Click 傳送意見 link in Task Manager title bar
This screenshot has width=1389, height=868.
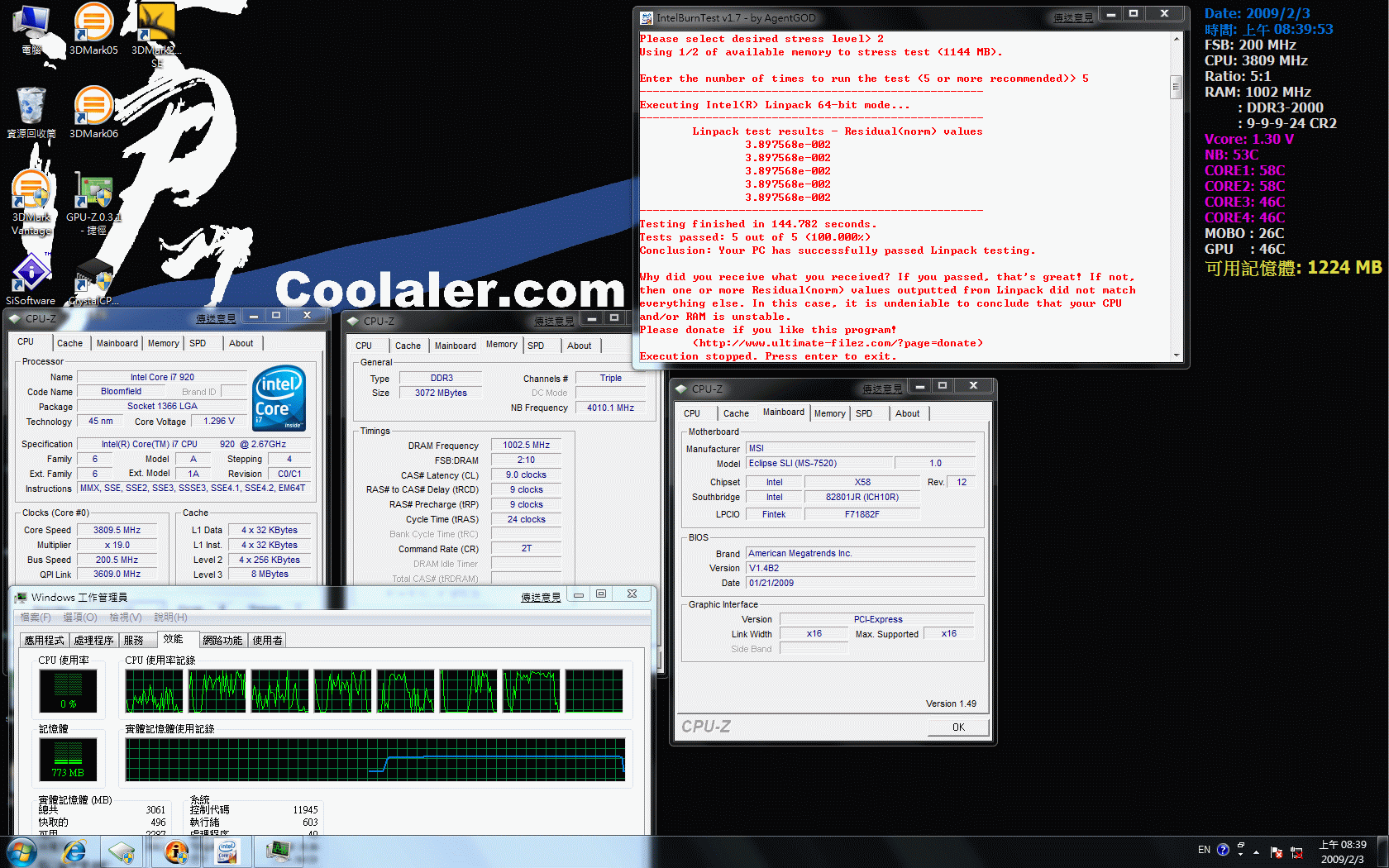(x=541, y=597)
